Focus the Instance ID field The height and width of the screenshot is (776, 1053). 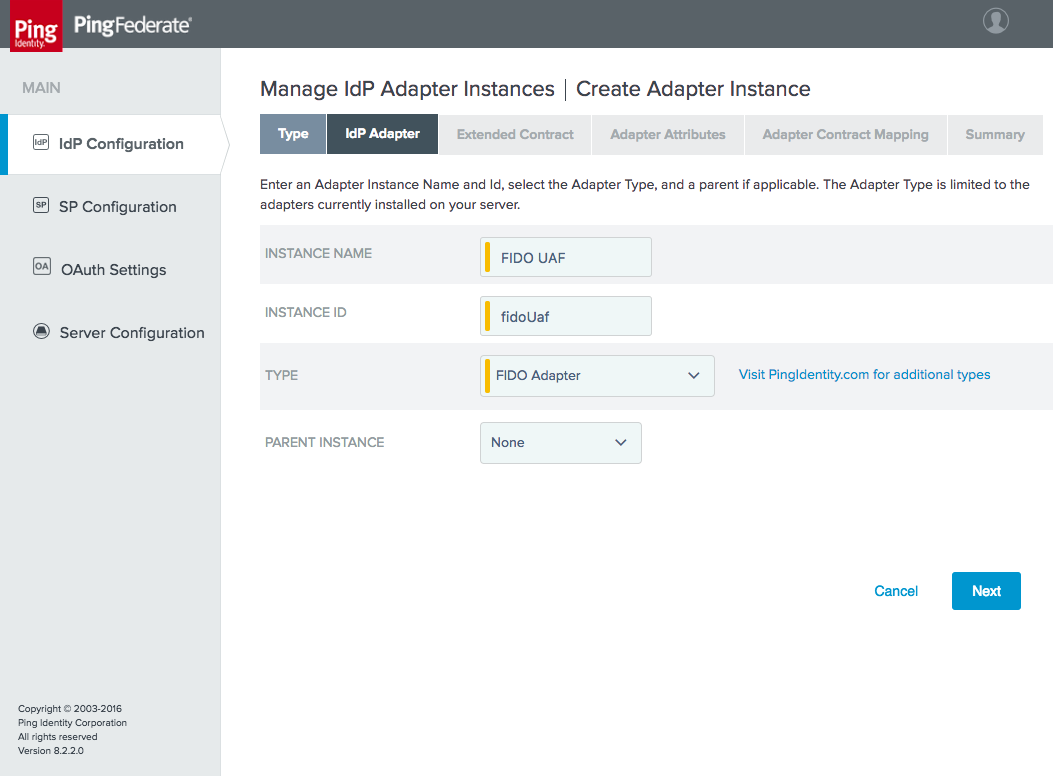pyautogui.click(x=565, y=316)
